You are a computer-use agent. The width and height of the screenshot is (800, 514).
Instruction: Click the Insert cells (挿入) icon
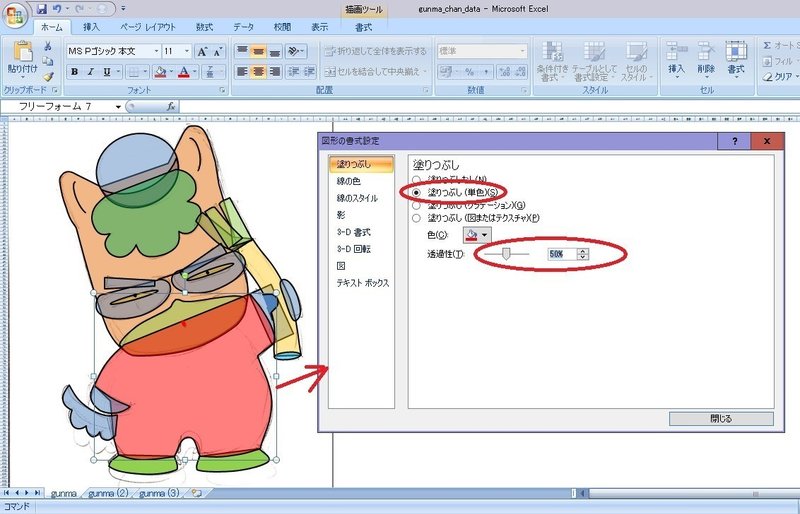point(677,59)
